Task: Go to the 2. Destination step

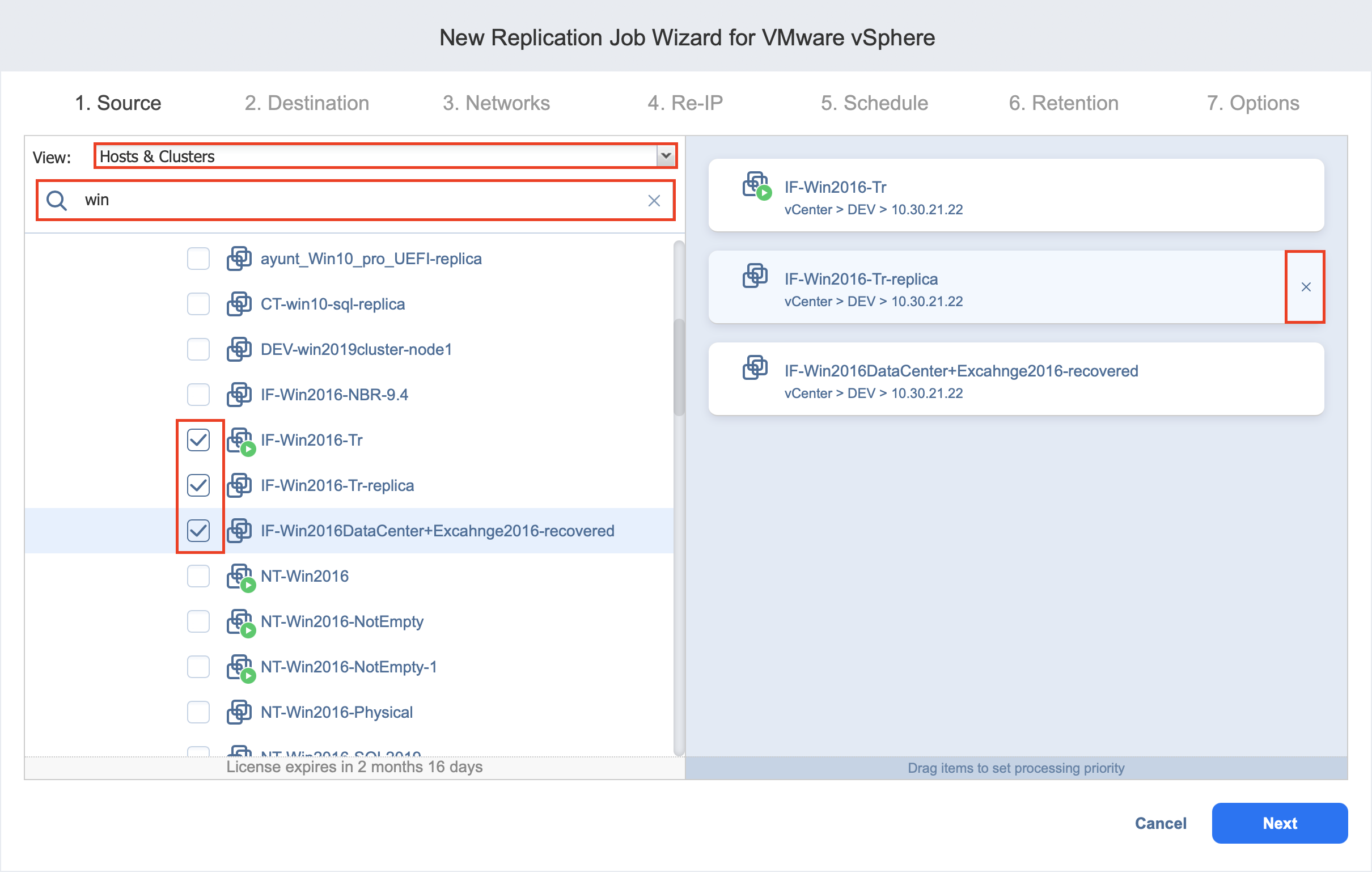Action: point(307,103)
